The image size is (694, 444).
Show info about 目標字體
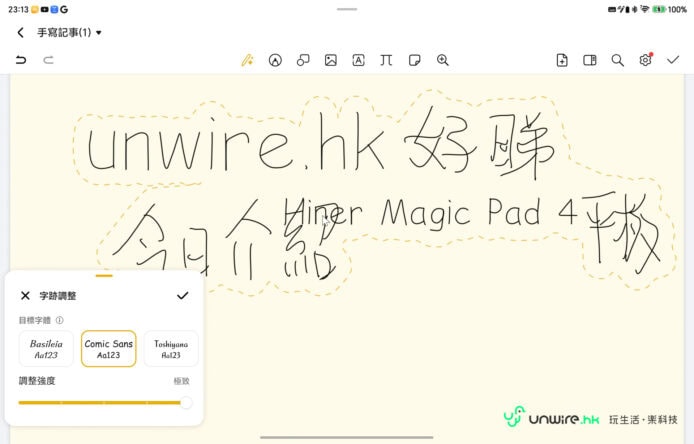click(x=59, y=320)
